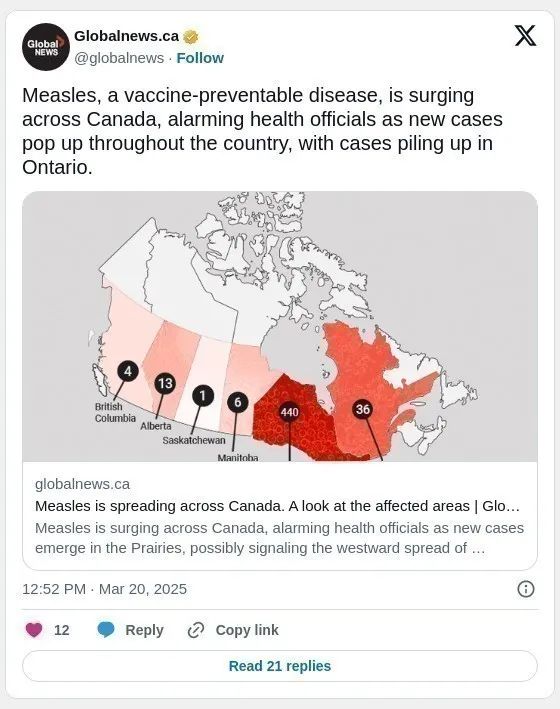Click the 440 Ontario case marker
This screenshot has width=560, height=709.
289,412
